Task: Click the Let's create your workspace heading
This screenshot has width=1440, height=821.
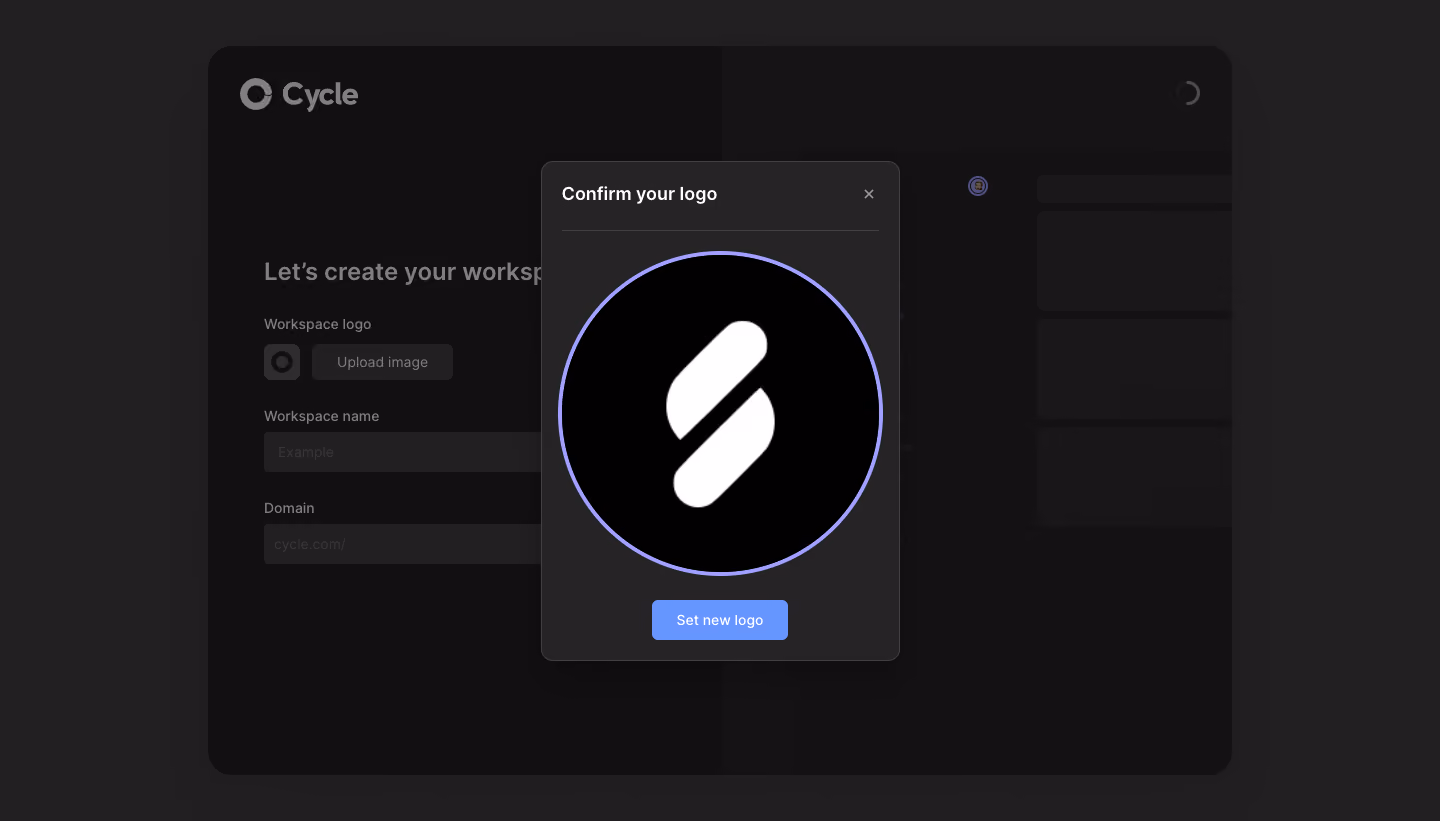Action: click(403, 272)
